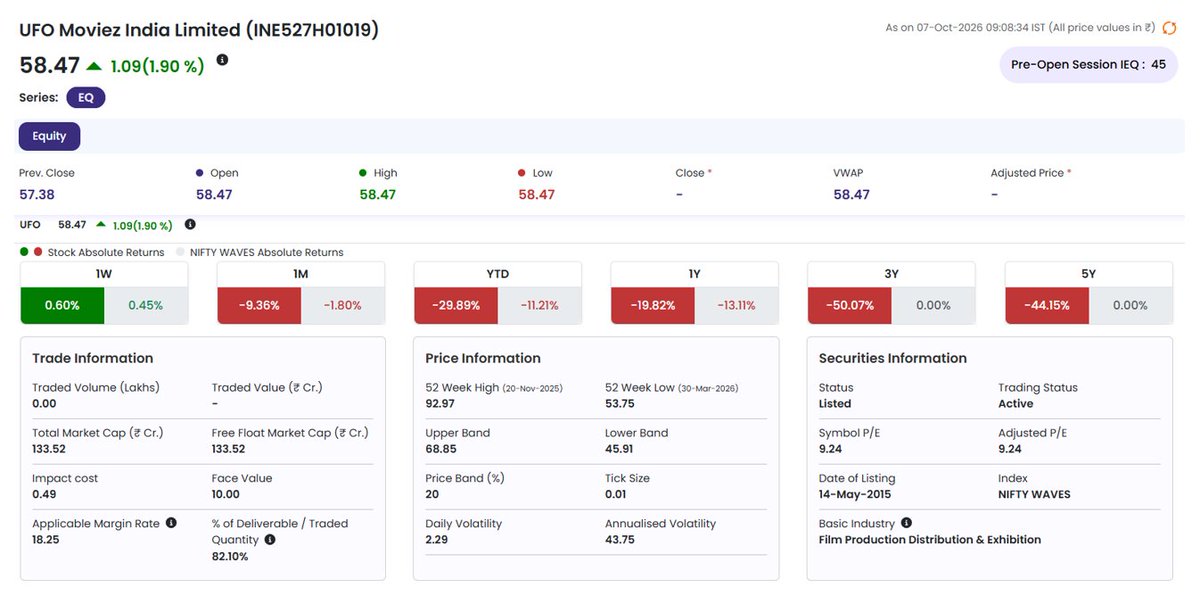The height and width of the screenshot is (604, 1200).
Task: Click the Securities Information heading
Action: (893, 358)
